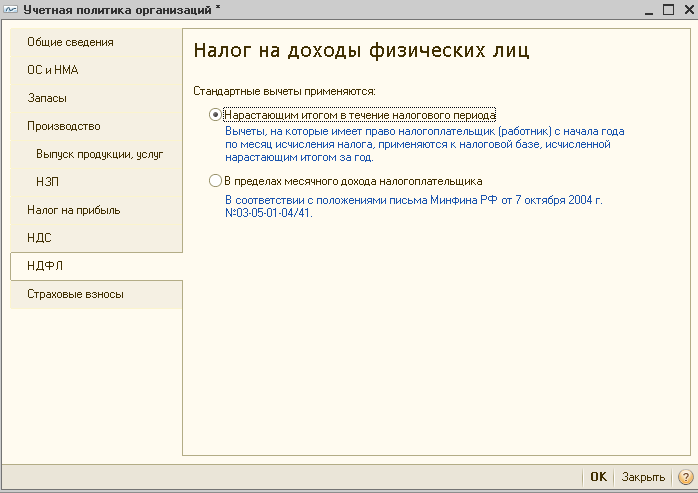Image resolution: width=698 pixels, height=493 pixels.
Task: Select the monthly income limit radio button
Action: [x=215, y=181]
